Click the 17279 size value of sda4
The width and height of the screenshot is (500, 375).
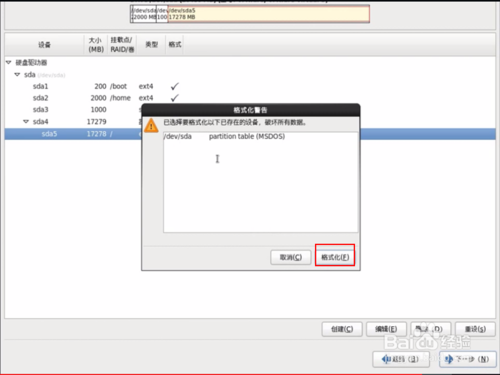[97, 122]
